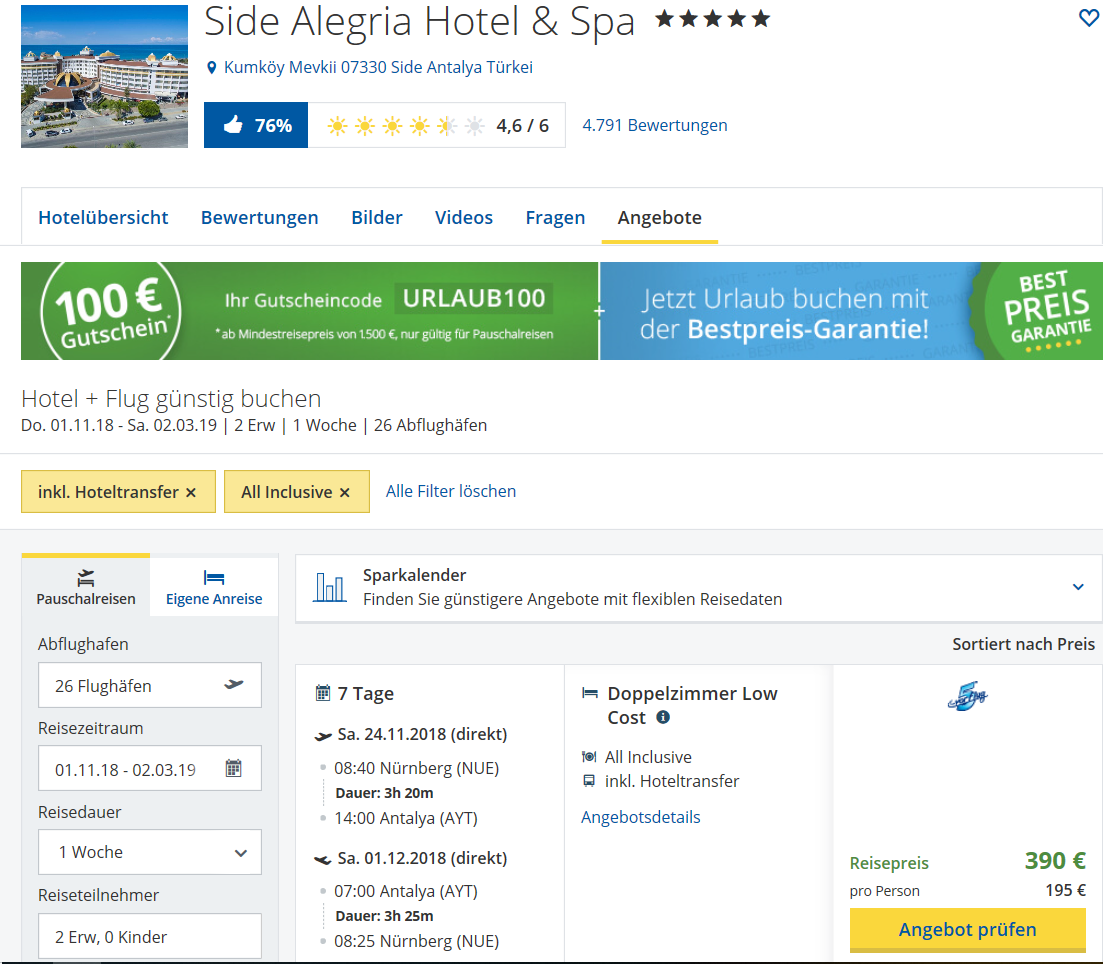Click the Bestpreis-Garantie banner
This screenshot has width=1103, height=964.
coord(851,311)
